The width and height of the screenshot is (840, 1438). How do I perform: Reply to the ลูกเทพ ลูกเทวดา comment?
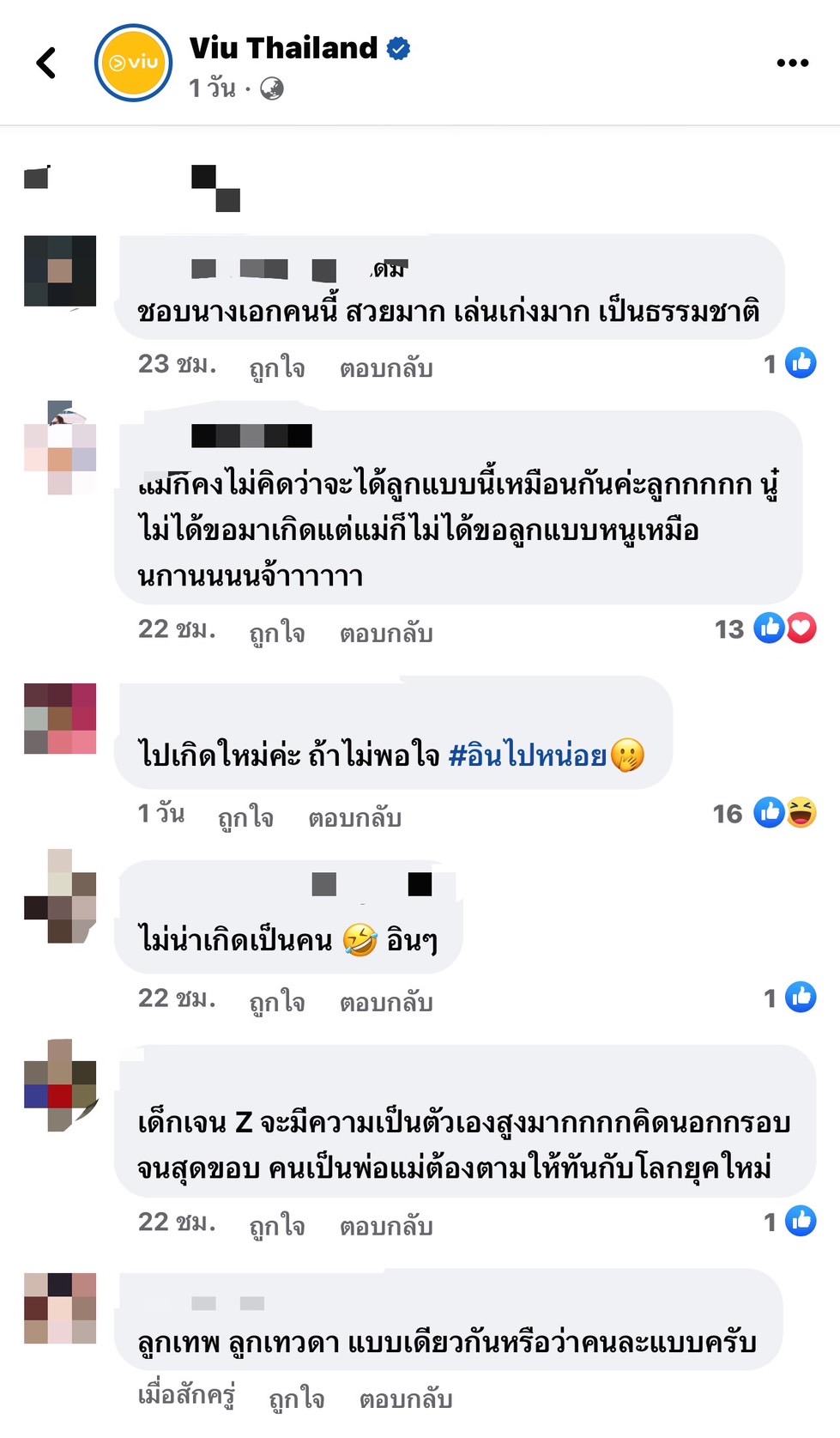click(x=406, y=1399)
